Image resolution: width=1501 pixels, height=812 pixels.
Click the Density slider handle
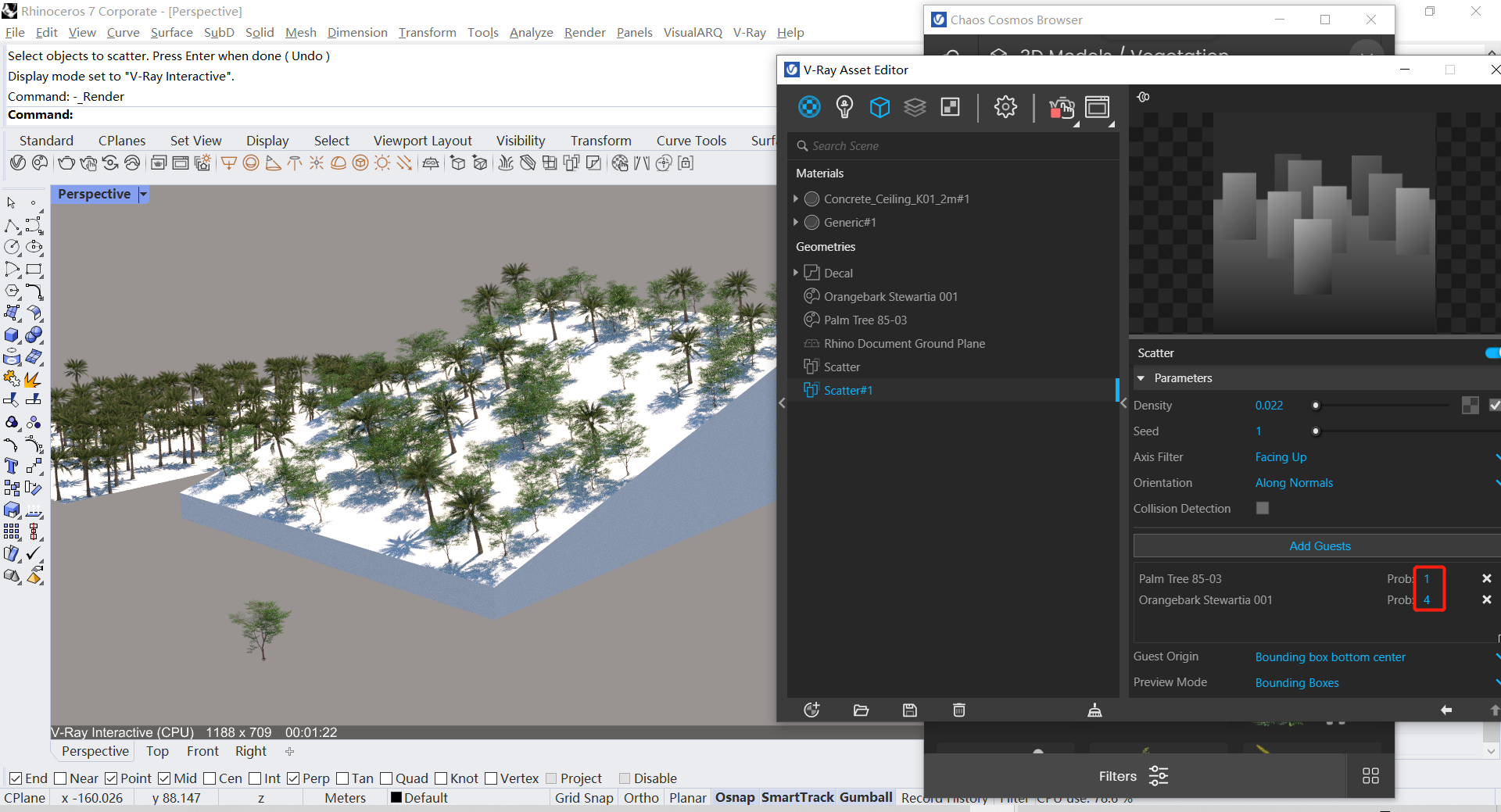point(1316,405)
